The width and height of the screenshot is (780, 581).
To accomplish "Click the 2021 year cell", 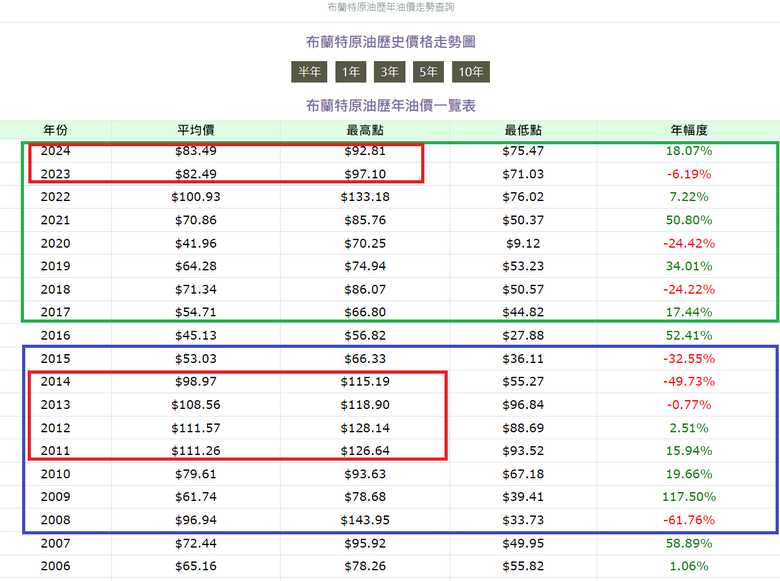I will point(55,220).
